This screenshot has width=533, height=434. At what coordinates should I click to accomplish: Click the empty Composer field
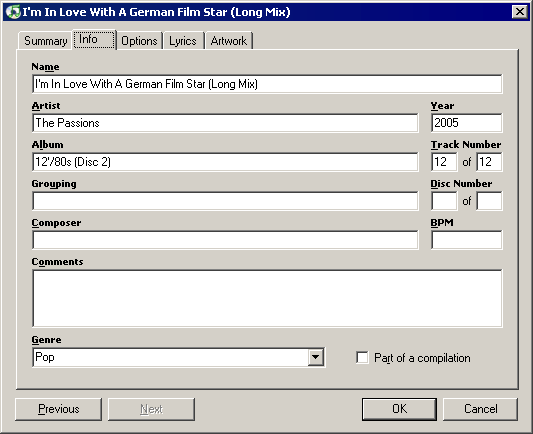pos(225,240)
